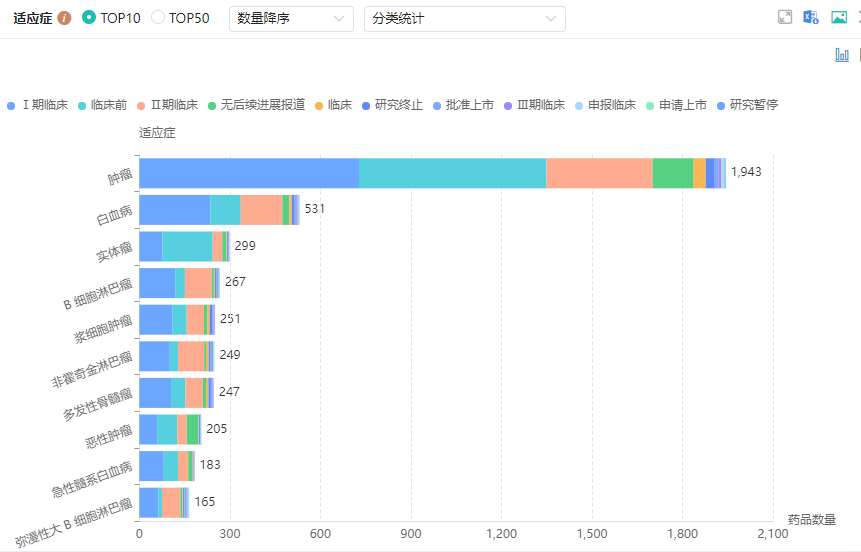Click the 肿瘤 bar's blue Ⅰ期临床 segment

(248, 173)
